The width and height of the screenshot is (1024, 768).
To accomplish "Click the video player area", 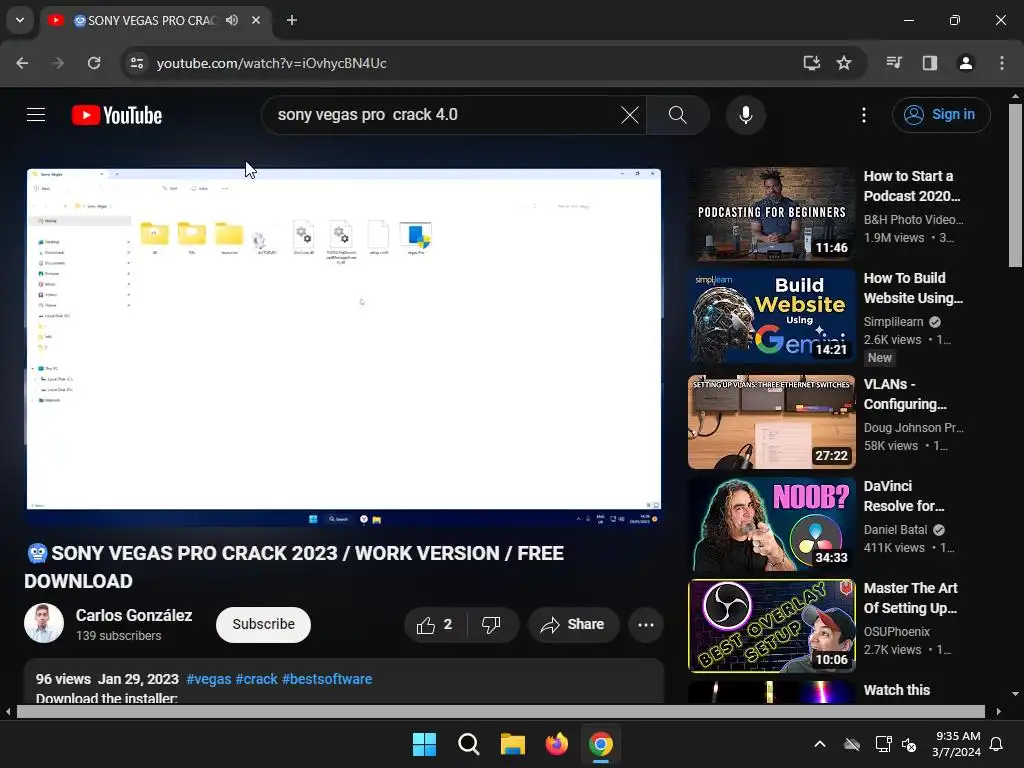I will click(344, 347).
